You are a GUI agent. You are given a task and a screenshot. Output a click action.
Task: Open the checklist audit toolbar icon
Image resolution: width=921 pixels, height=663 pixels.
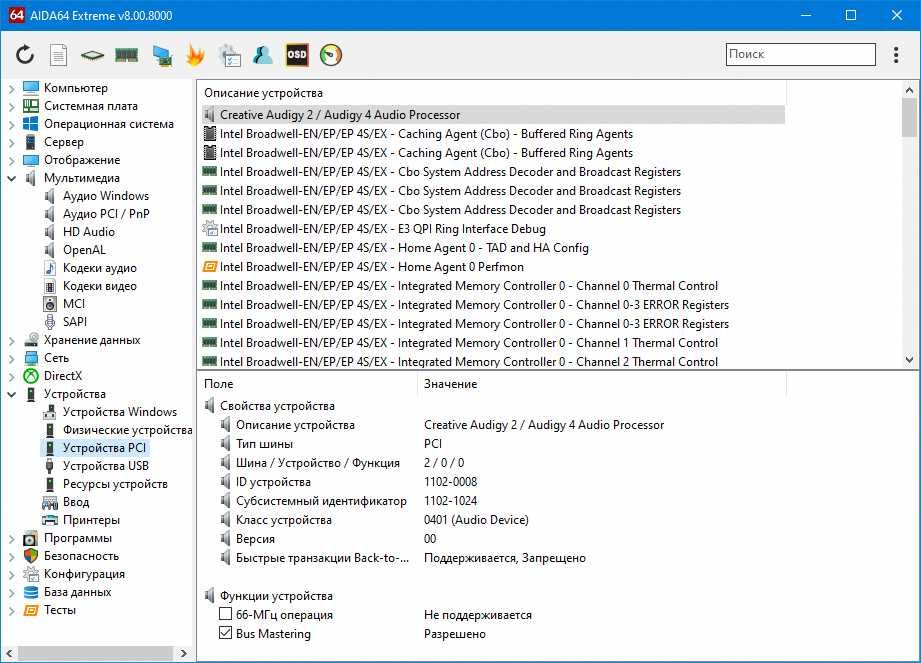229,55
